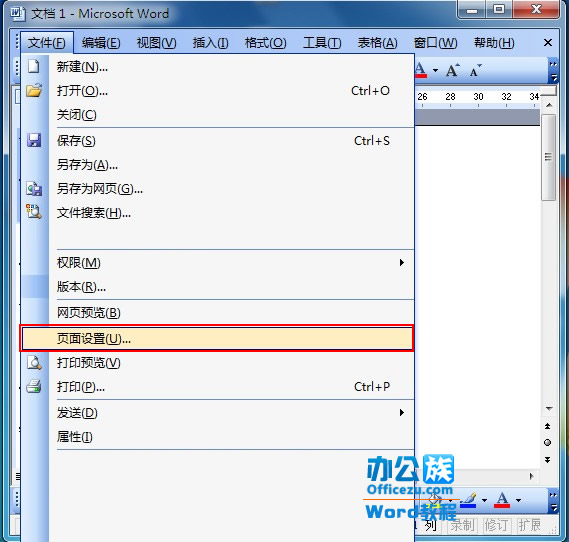Collapse the open 文件(F) menu
This screenshot has width=569, height=542.
pos(47,43)
